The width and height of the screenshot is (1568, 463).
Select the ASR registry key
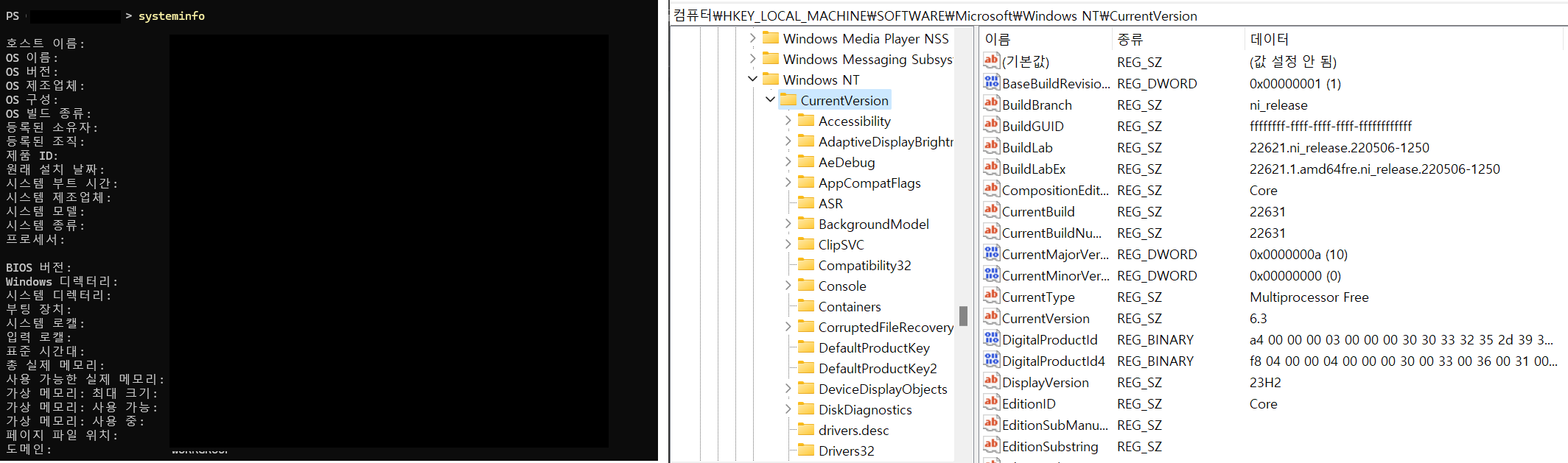tap(830, 203)
